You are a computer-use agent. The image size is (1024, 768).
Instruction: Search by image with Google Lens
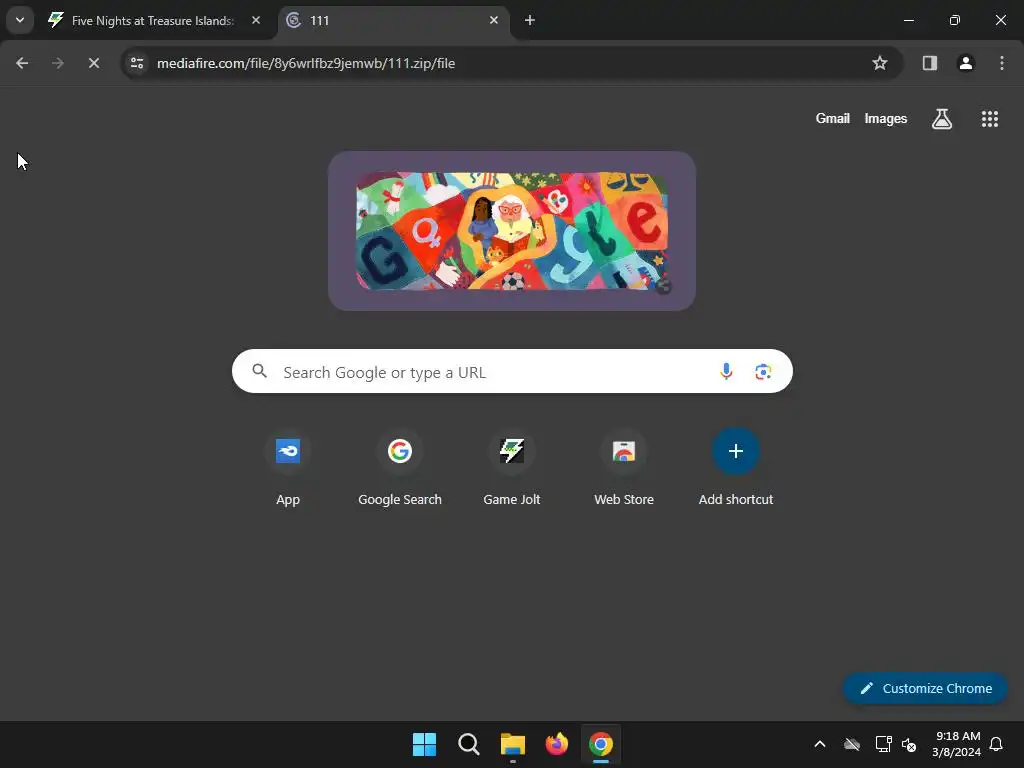[763, 372]
